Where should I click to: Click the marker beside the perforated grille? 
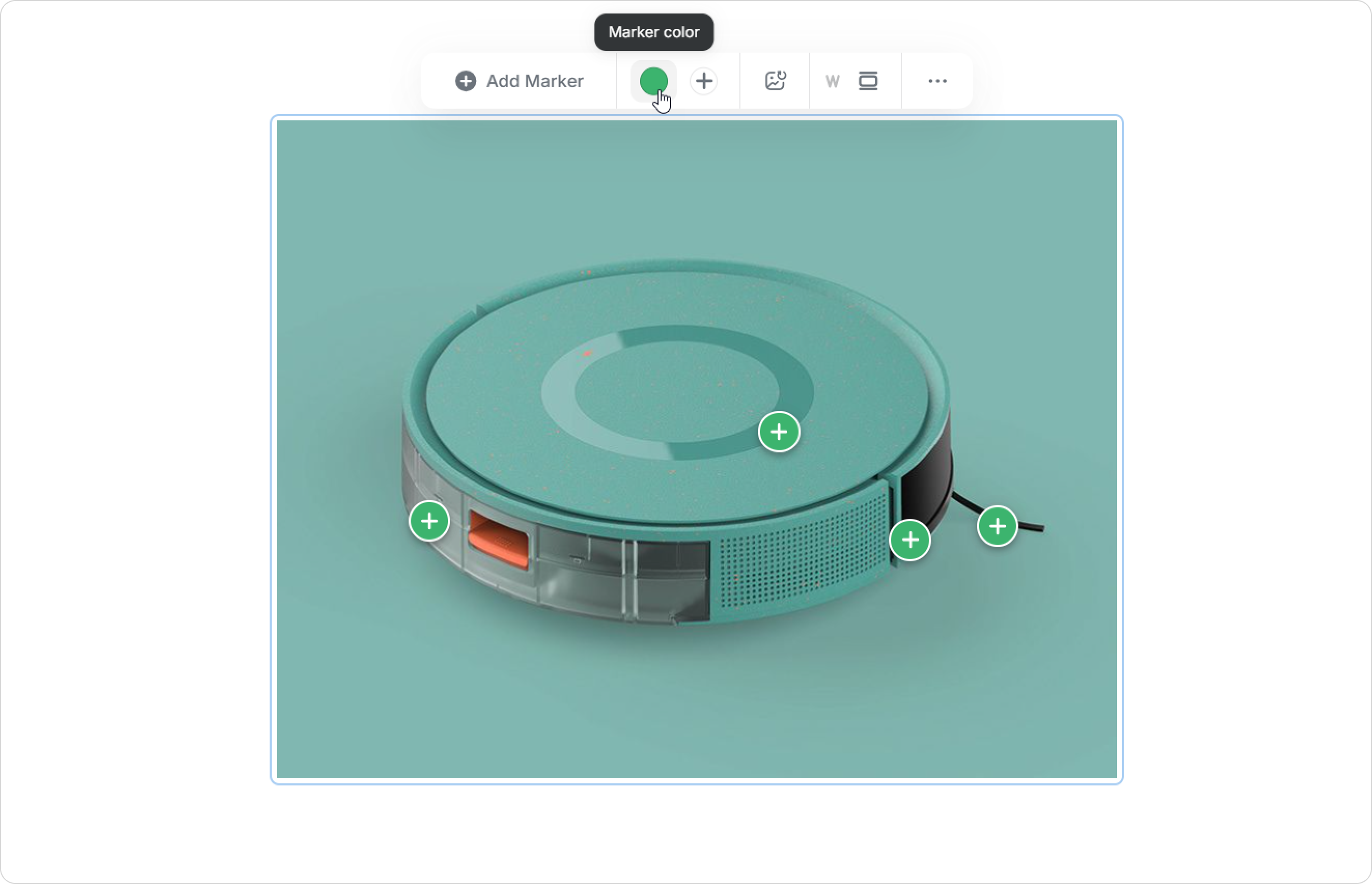point(909,540)
